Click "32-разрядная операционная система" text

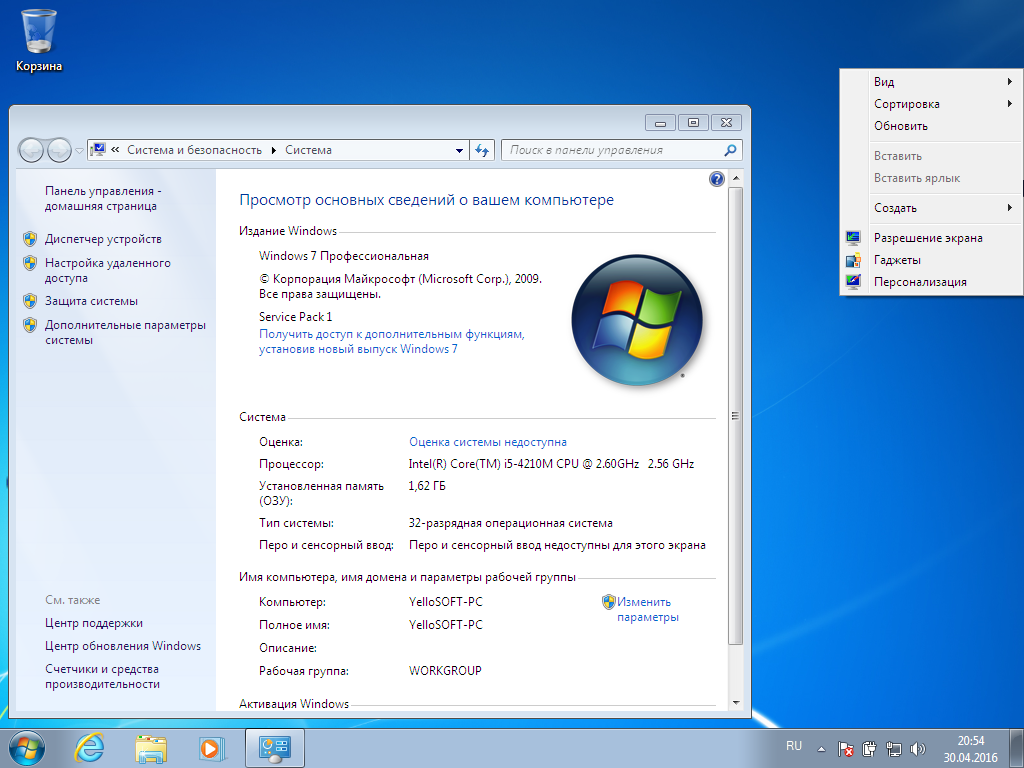pos(511,523)
